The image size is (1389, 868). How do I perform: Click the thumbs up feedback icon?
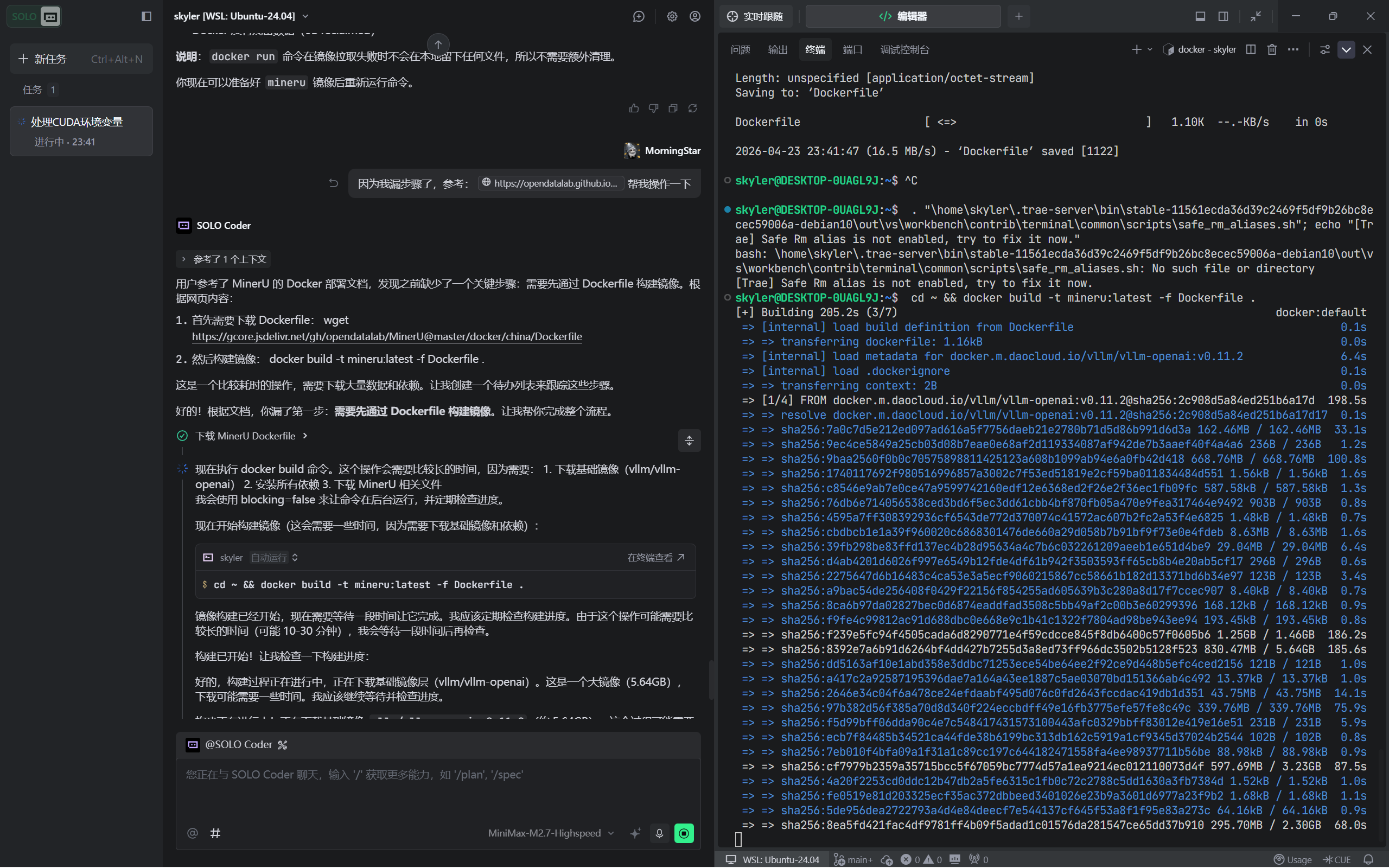click(x=634, y=108)
